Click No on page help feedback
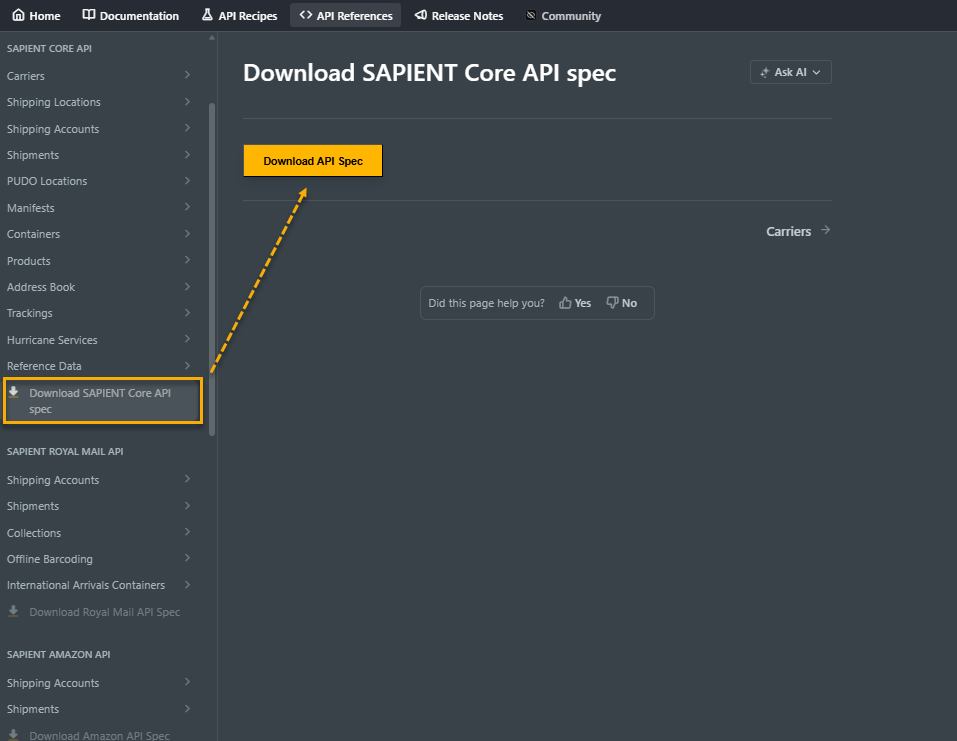This screenshot has width=957, height=741. pos(621,303)
